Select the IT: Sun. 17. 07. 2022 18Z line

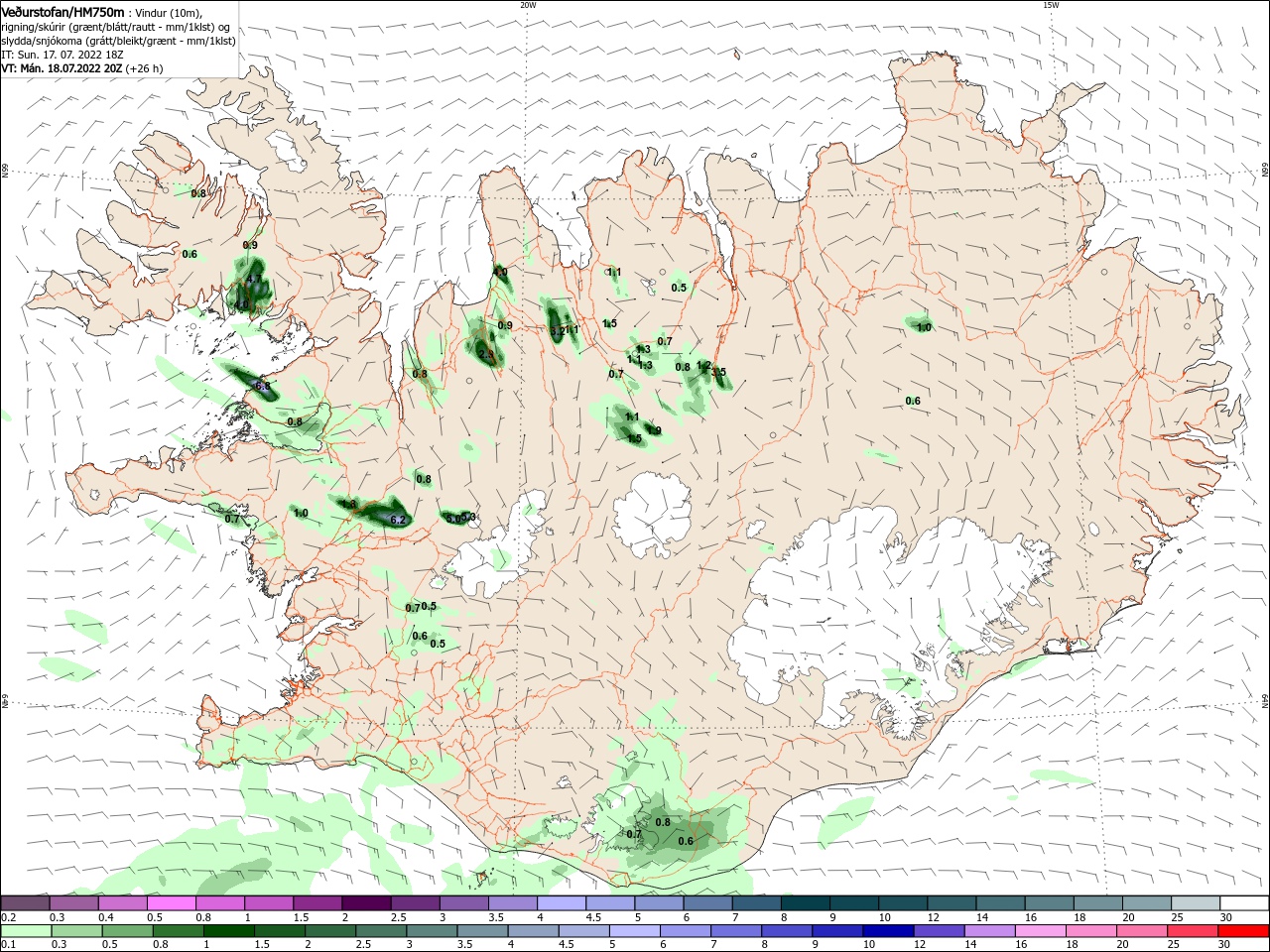click(62, 56)
